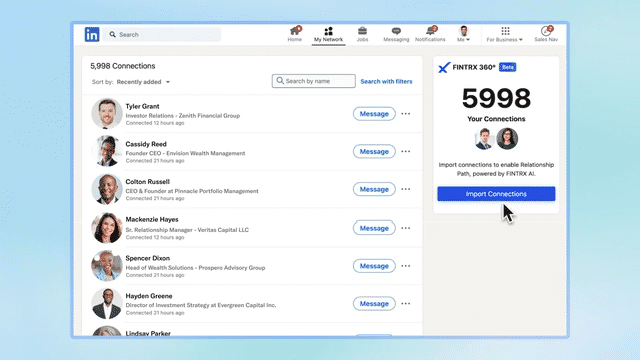The image size is (640, 360).
Task: Open the Me profile menu
Action: (463, 34)
